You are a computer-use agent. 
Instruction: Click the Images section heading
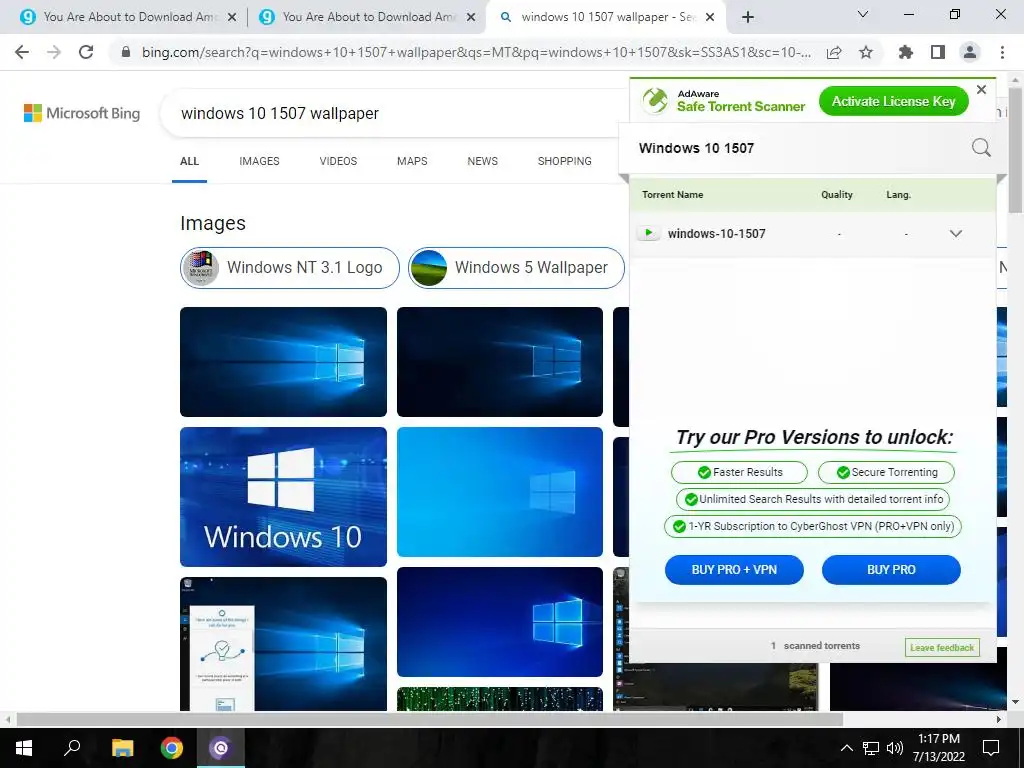(x=213, y=223)
